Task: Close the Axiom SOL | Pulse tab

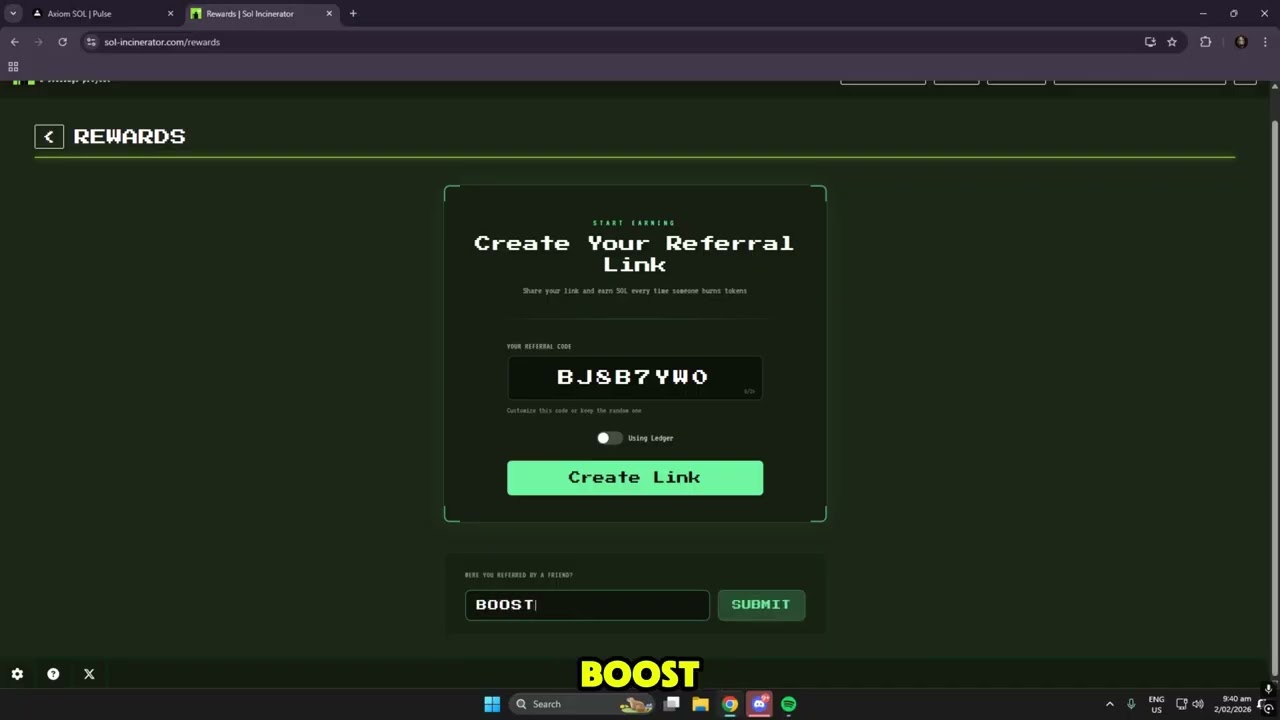Action: coord(170,14)
